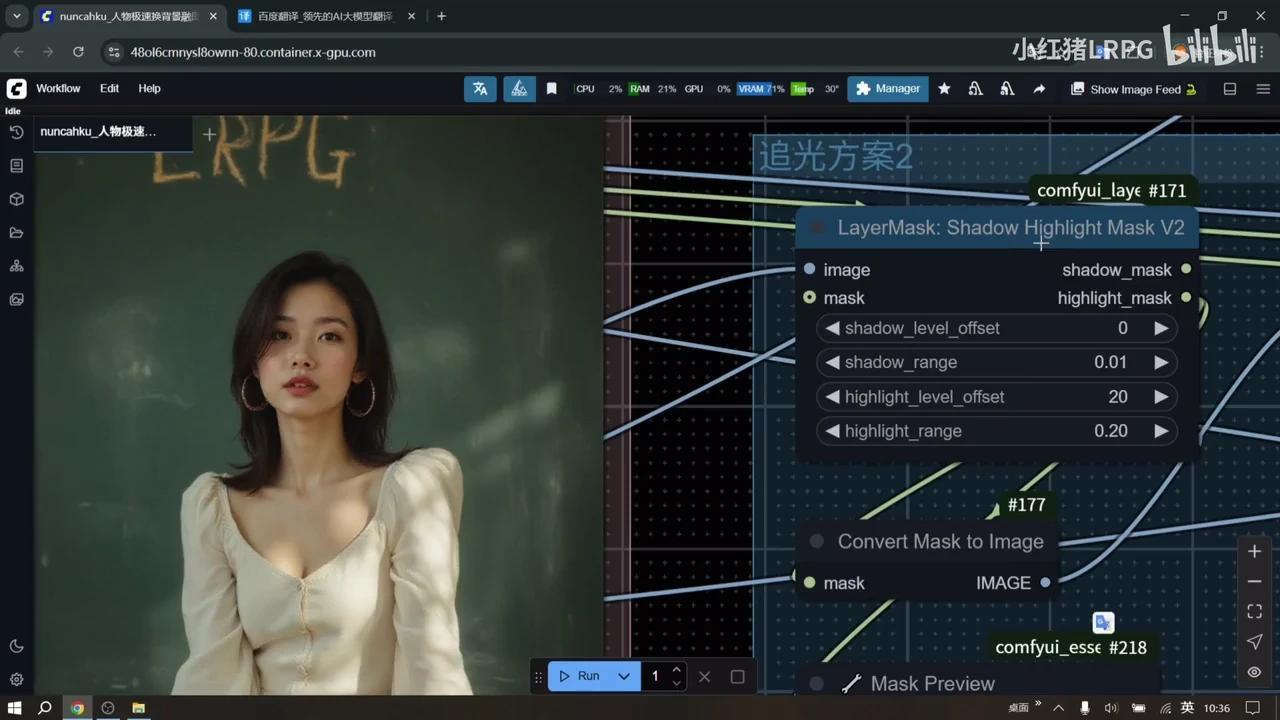This screenshot has width=1280, height=720.
Task: Open the browser tab search dropdown
Action: pyautogui.click(x=16, y=16)
